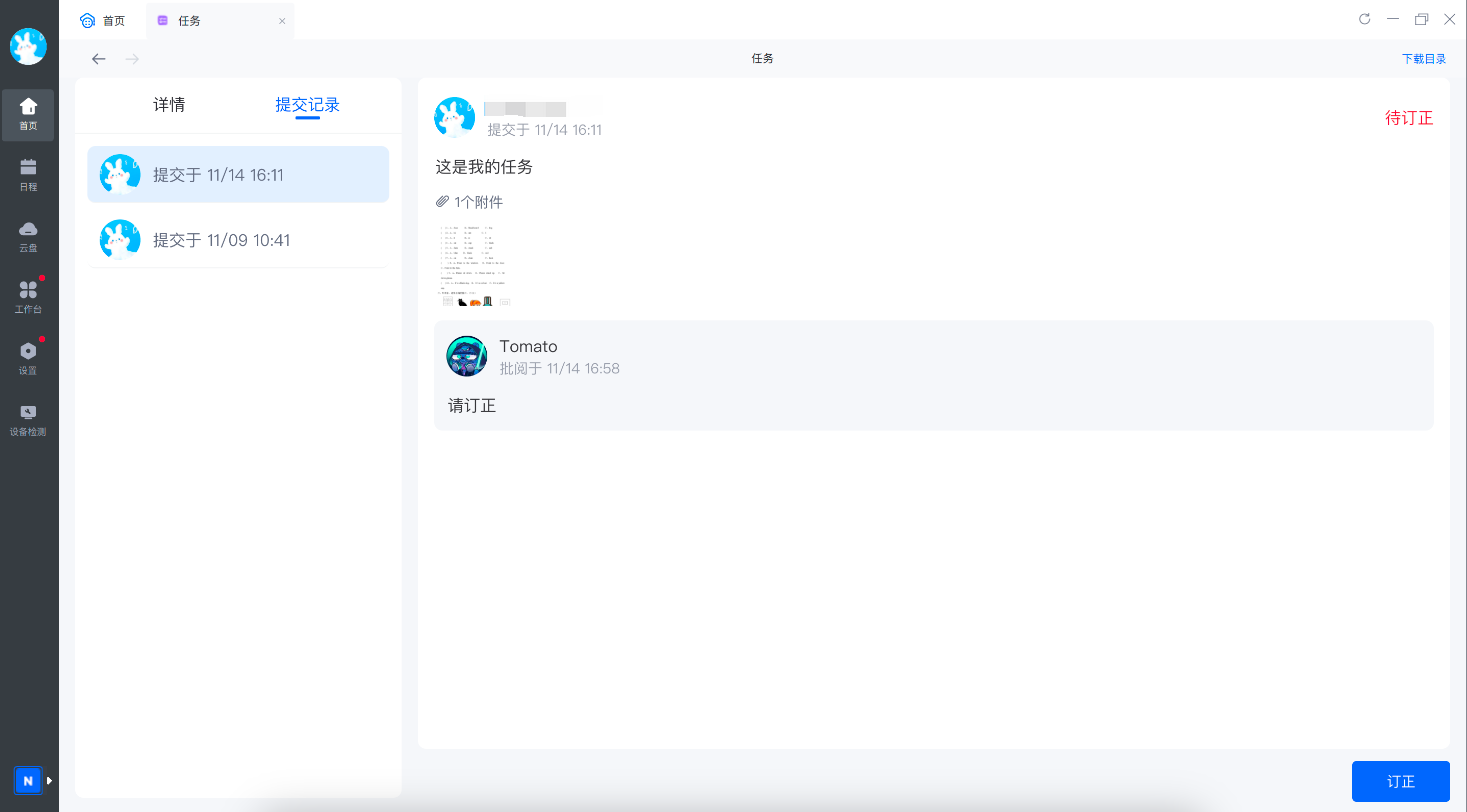Open the user profile avatar in sidebar
The image size is (1467, 812).
28,46
